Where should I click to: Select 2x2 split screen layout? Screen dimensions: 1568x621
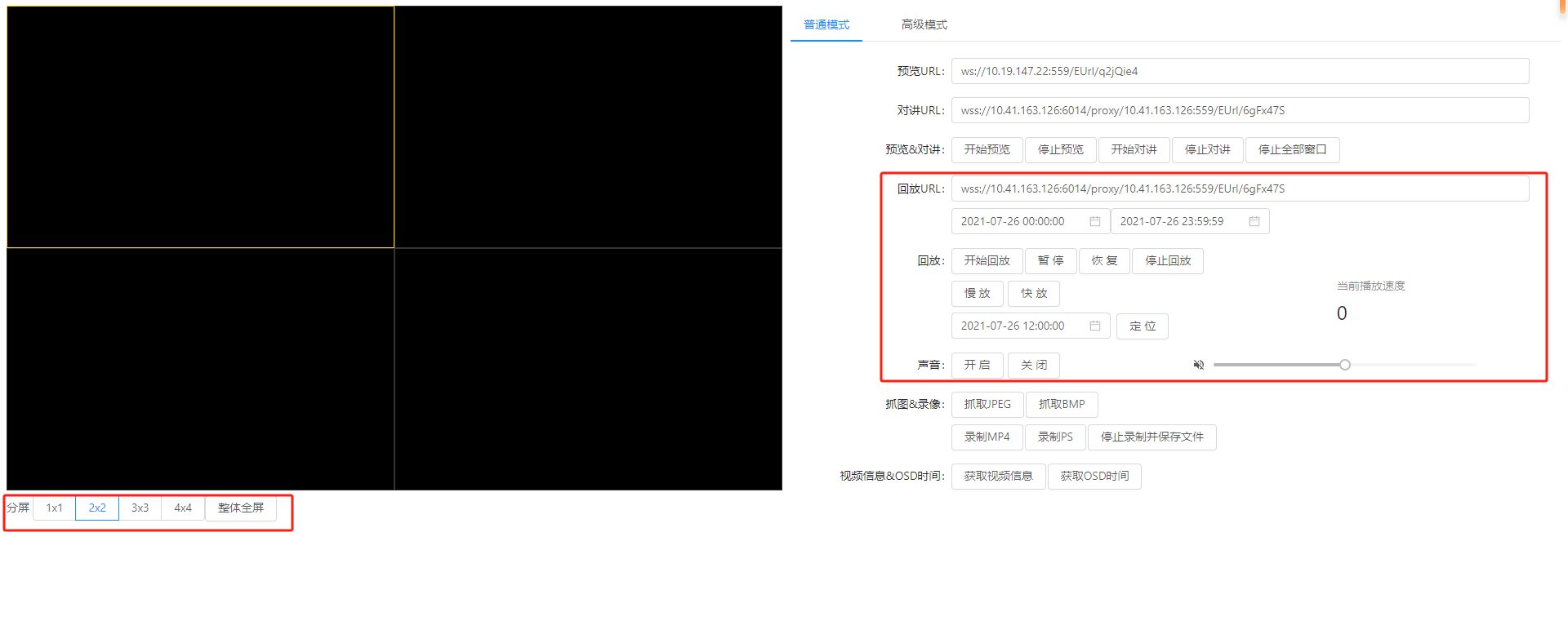pyautogui.click(x=97, y=508)
